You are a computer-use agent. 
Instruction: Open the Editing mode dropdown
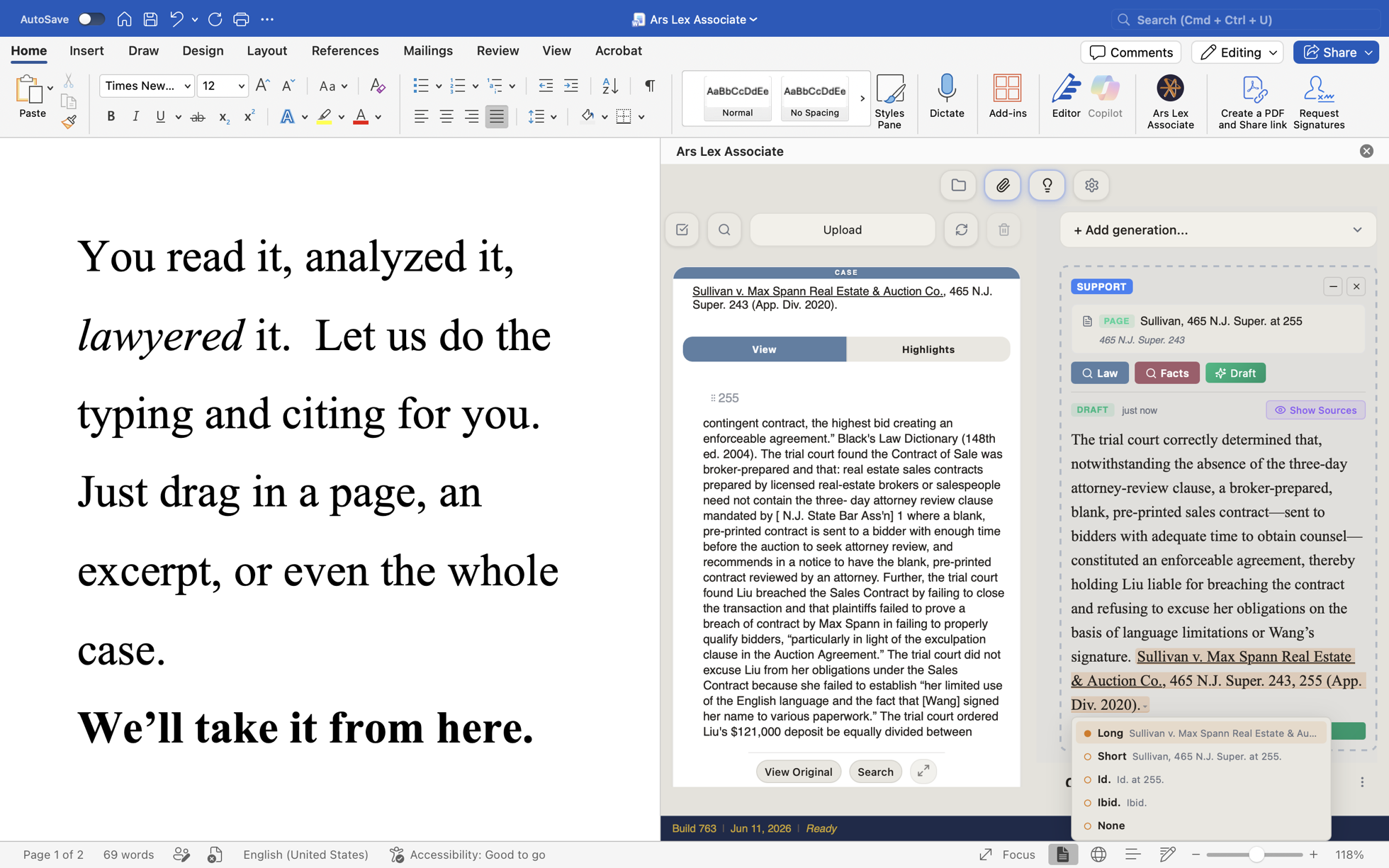click(1237, 52)
